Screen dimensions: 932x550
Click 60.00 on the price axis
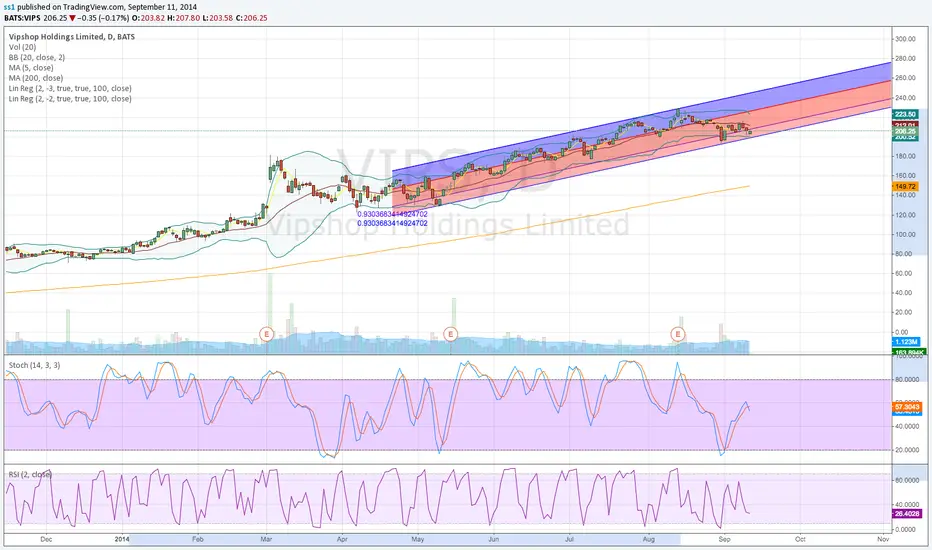tap(904, 274)
